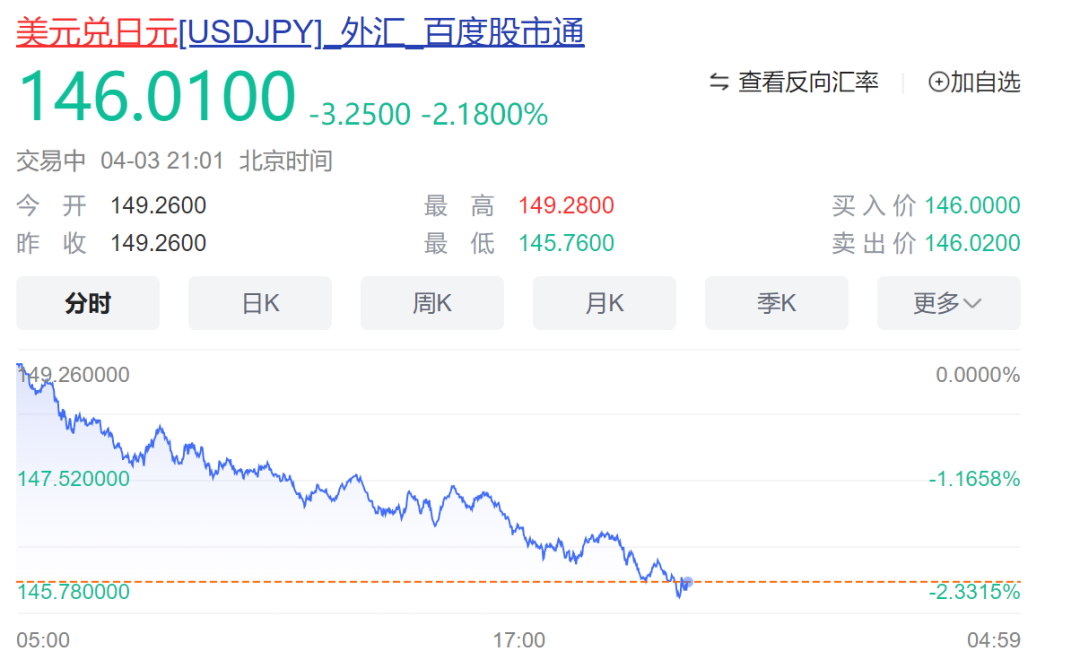This screenshot has width=1080, height=660.
Task: Switch to the 周K chart tab
Action: (x=432, y=303)
